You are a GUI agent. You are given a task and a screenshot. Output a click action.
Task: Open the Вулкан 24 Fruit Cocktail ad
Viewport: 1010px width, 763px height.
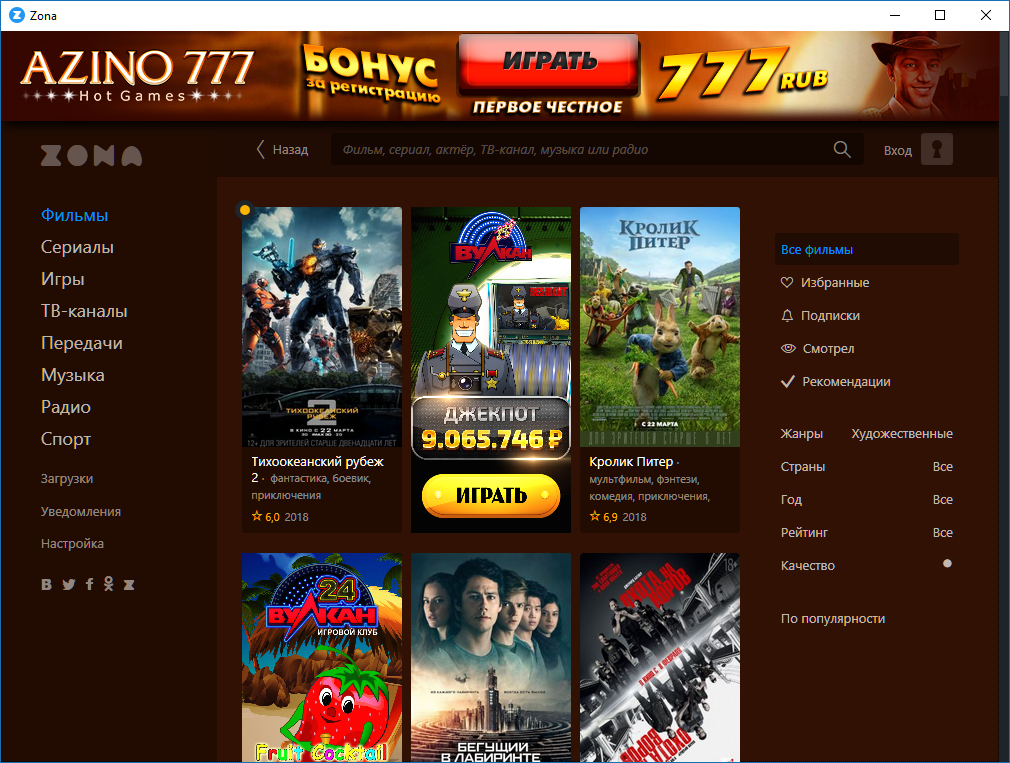(321, 657)
